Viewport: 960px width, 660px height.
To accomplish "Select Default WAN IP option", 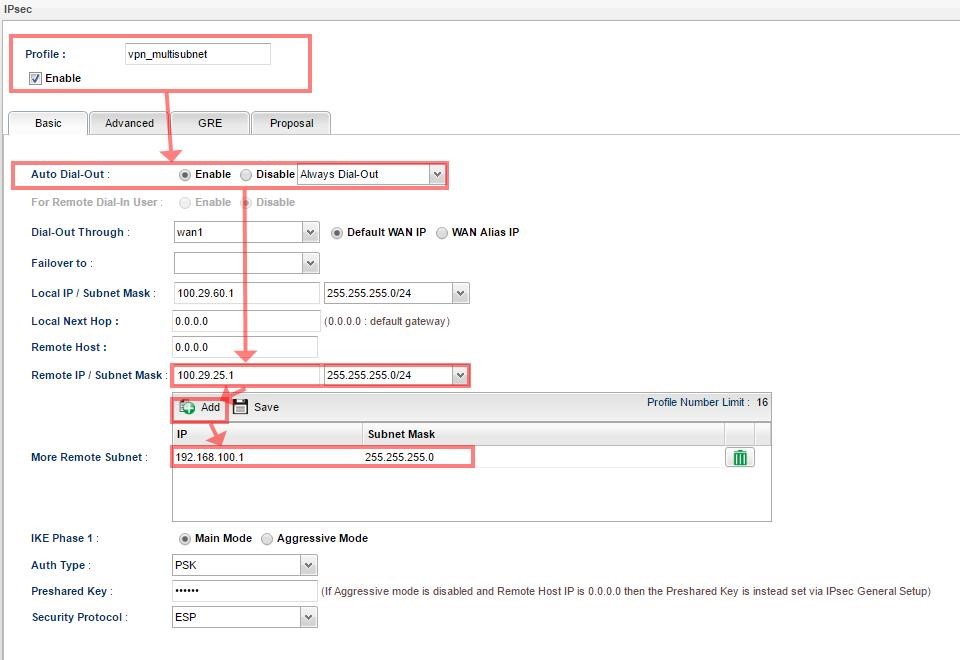I will [337, 232].
